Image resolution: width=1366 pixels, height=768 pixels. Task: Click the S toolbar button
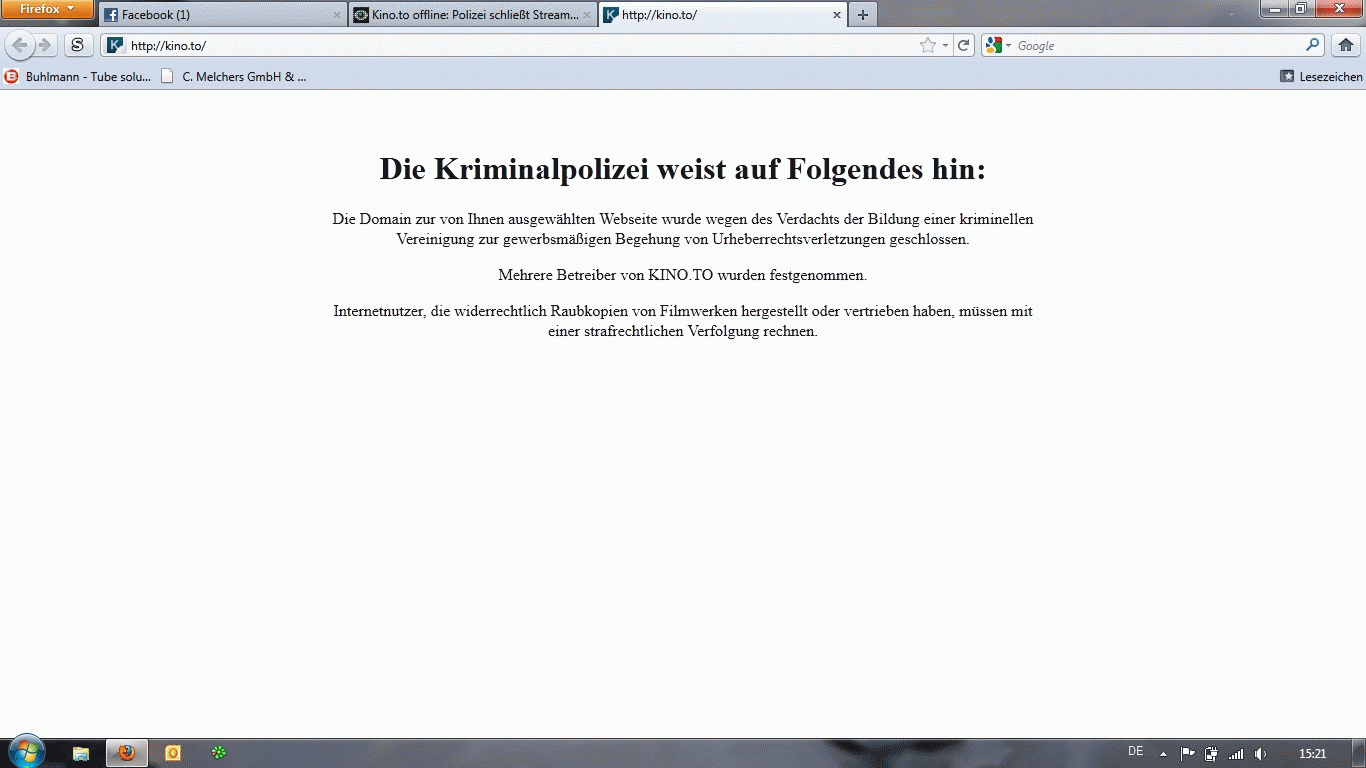pos(78,45)
